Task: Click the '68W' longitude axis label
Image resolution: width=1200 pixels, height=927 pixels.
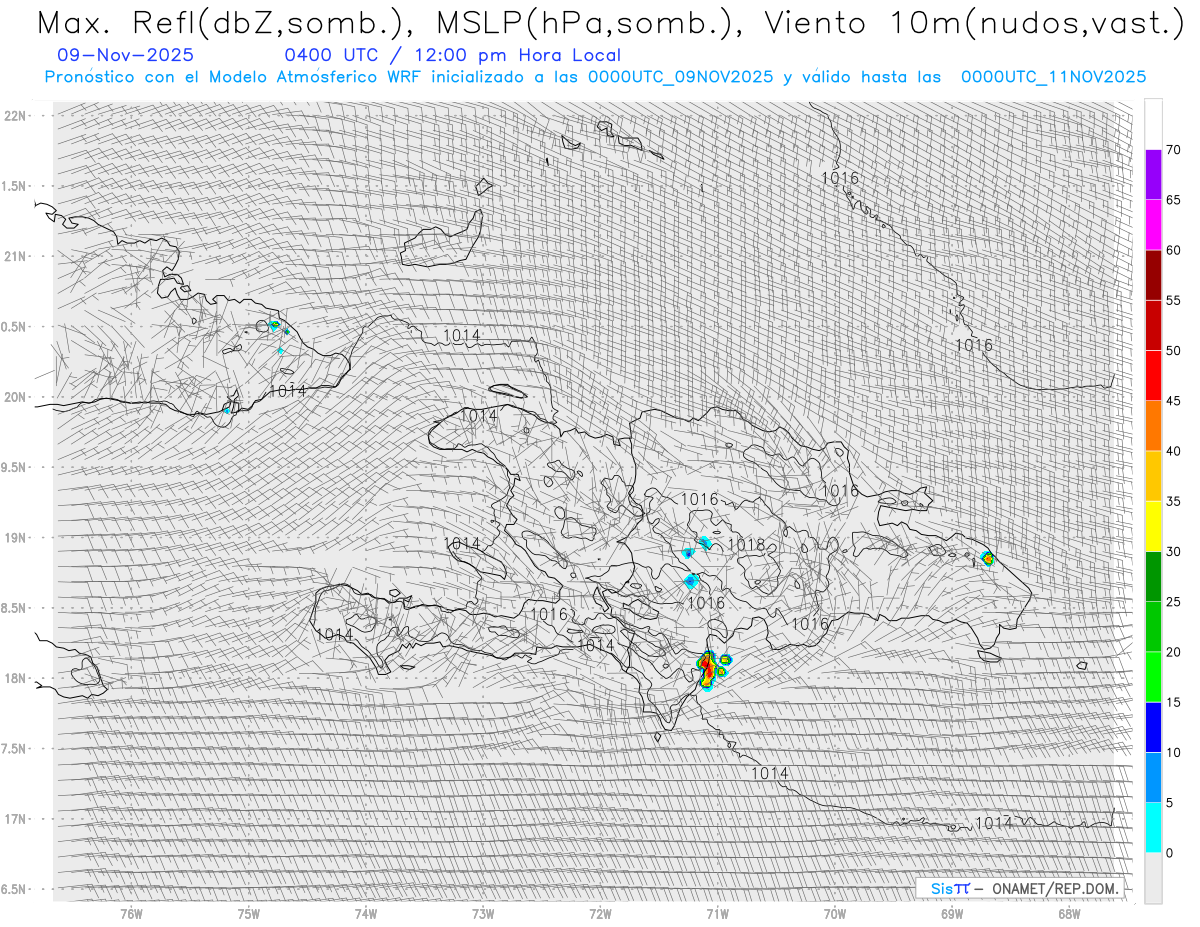Action: coord(1069,914)
